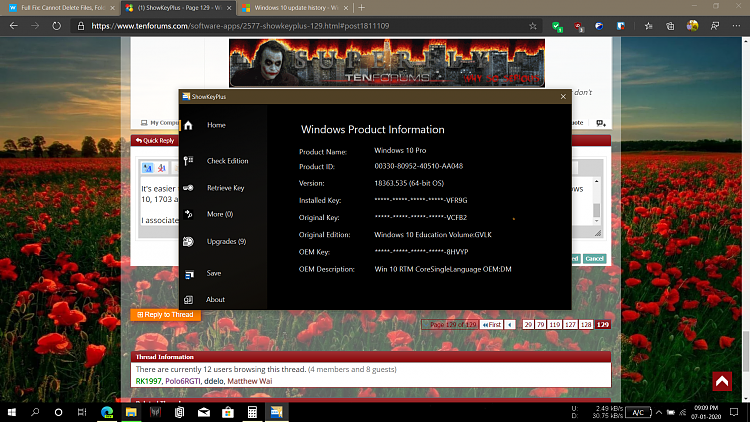Open the blue lock browser extension
750x422 pixels.
[x=620, y=26]
